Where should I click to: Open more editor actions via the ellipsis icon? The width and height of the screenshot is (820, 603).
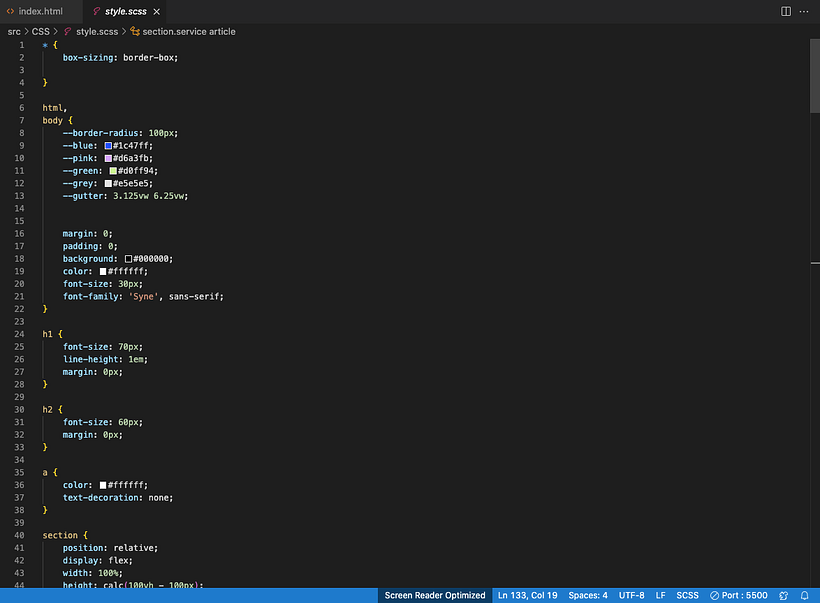[x=804, y=10]
